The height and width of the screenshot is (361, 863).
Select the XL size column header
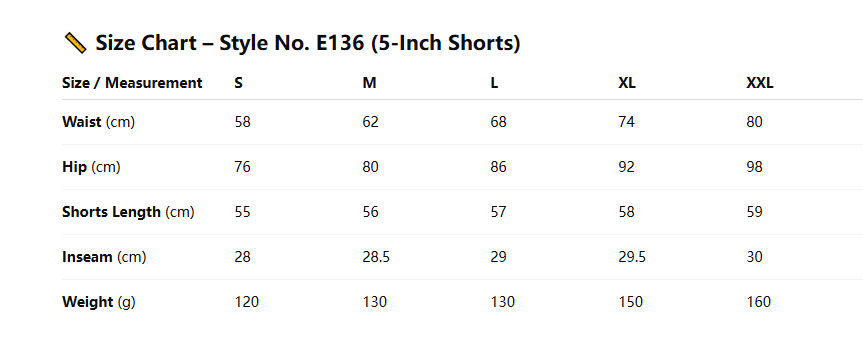pyautogui.click(x=627, y=83)
